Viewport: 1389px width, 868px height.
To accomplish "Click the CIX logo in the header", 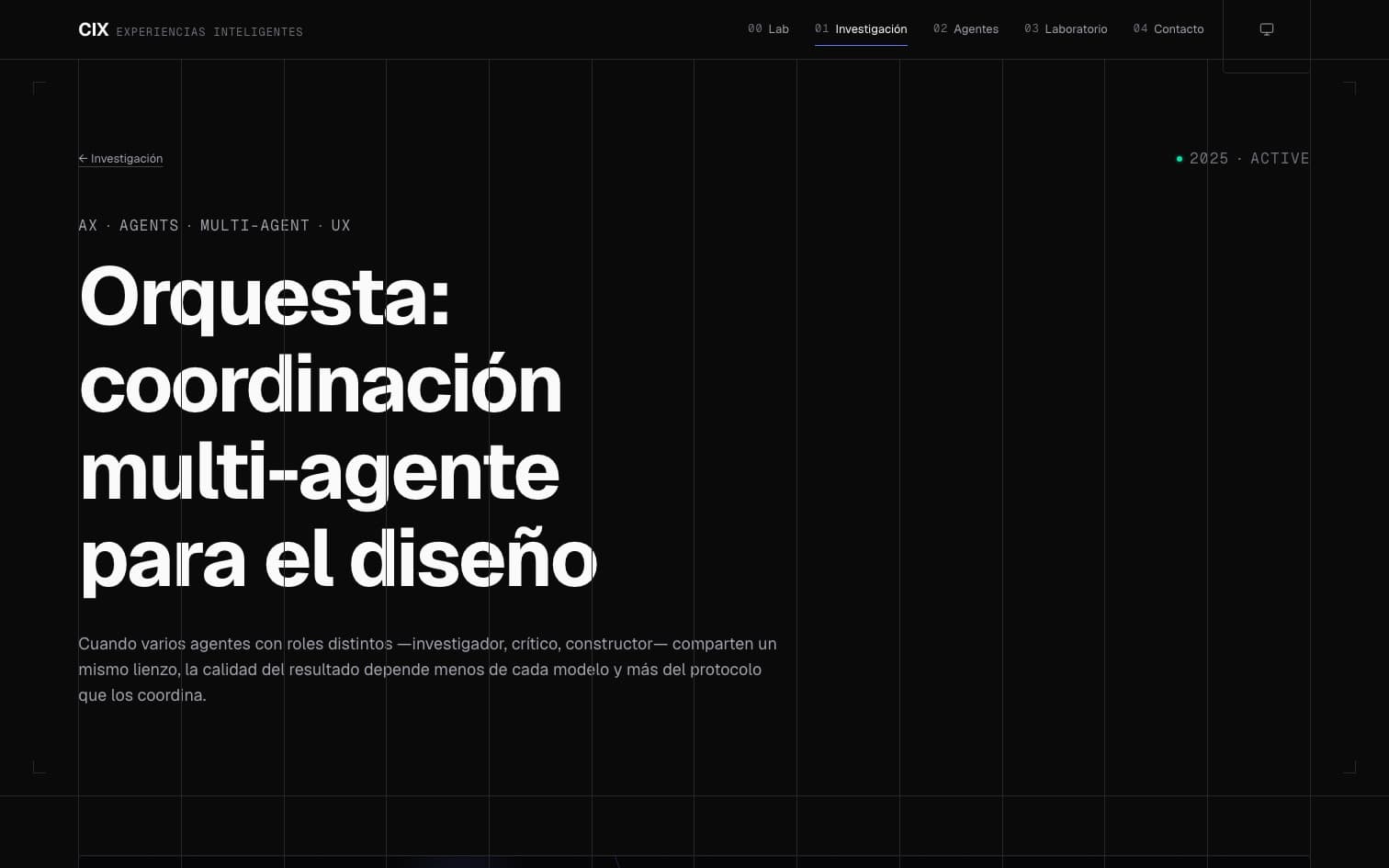I will (94, 29).
